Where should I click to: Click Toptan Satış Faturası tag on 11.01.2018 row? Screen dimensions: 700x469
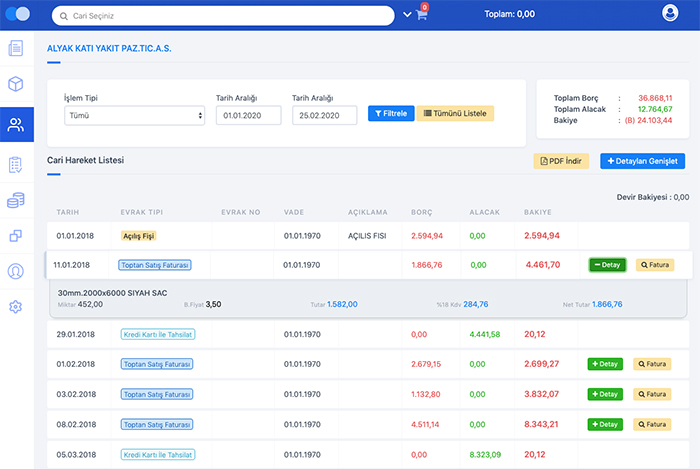pyautogui.click(x=154, y=265)
